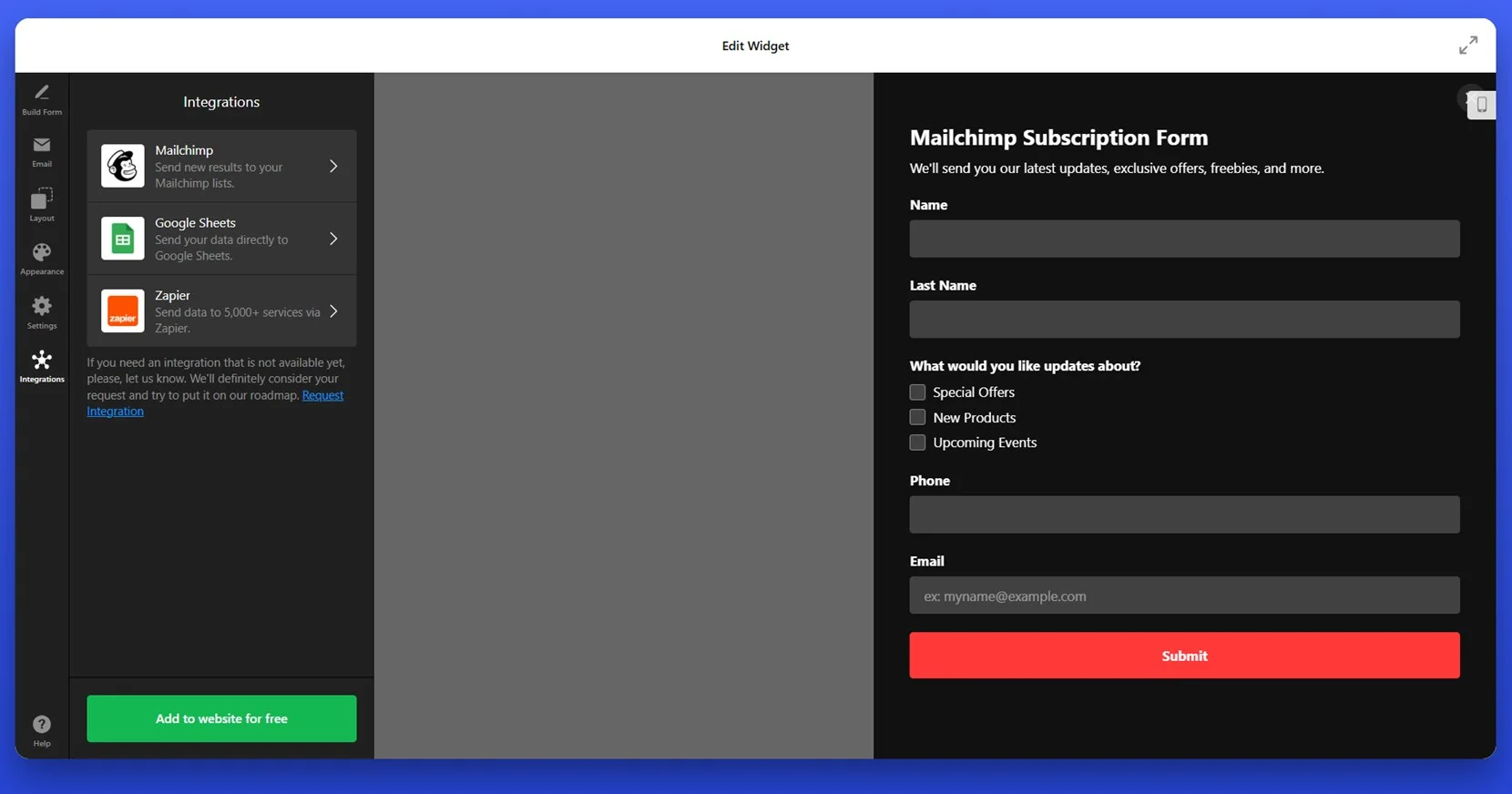Click the Request Integration link
The image size is (1512, 794).
(x=322, y=395)
